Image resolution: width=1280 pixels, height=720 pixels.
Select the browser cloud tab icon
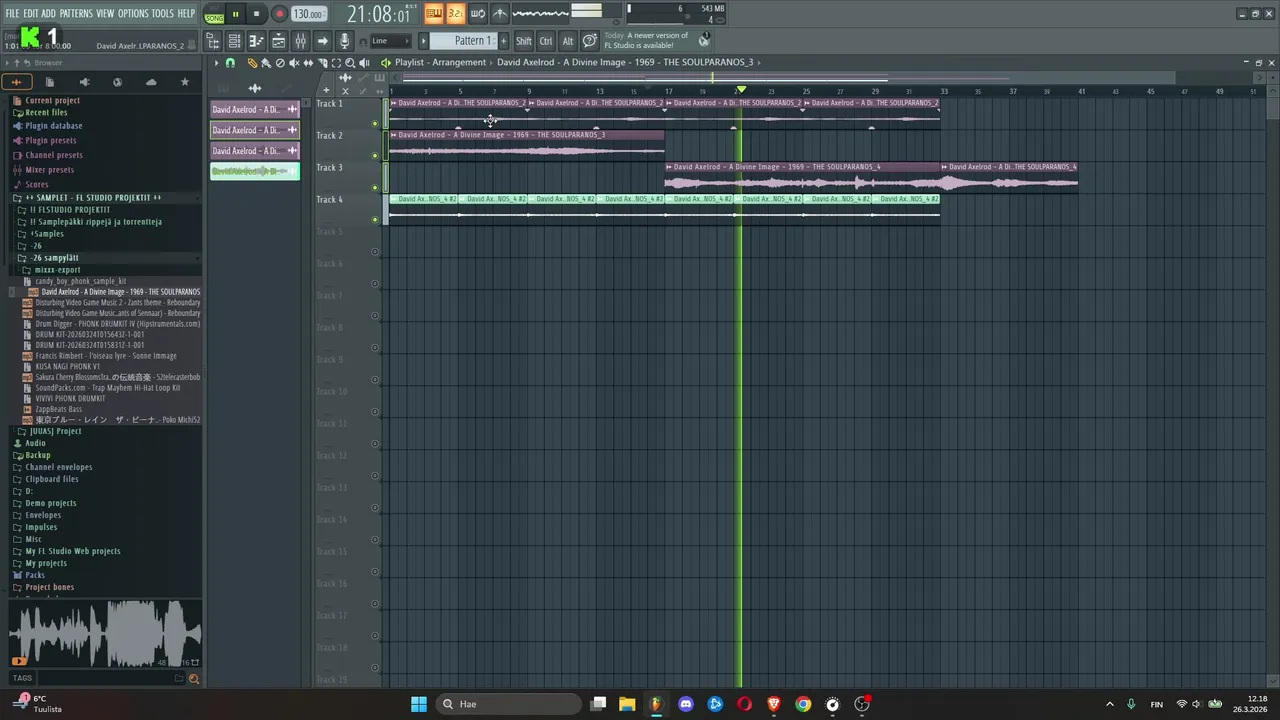(151, 82)
